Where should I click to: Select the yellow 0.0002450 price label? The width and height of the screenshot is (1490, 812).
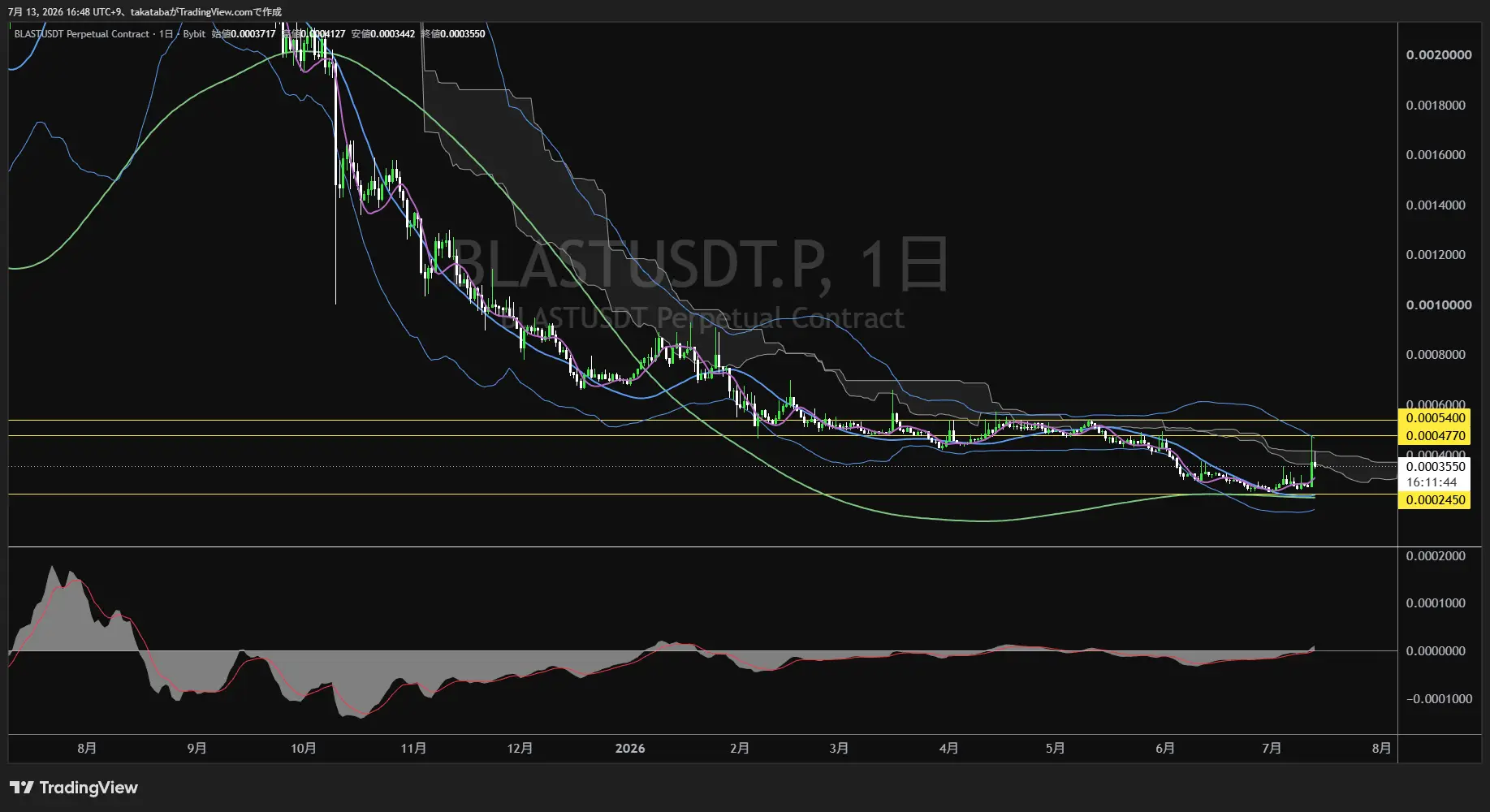point(1435,500)
